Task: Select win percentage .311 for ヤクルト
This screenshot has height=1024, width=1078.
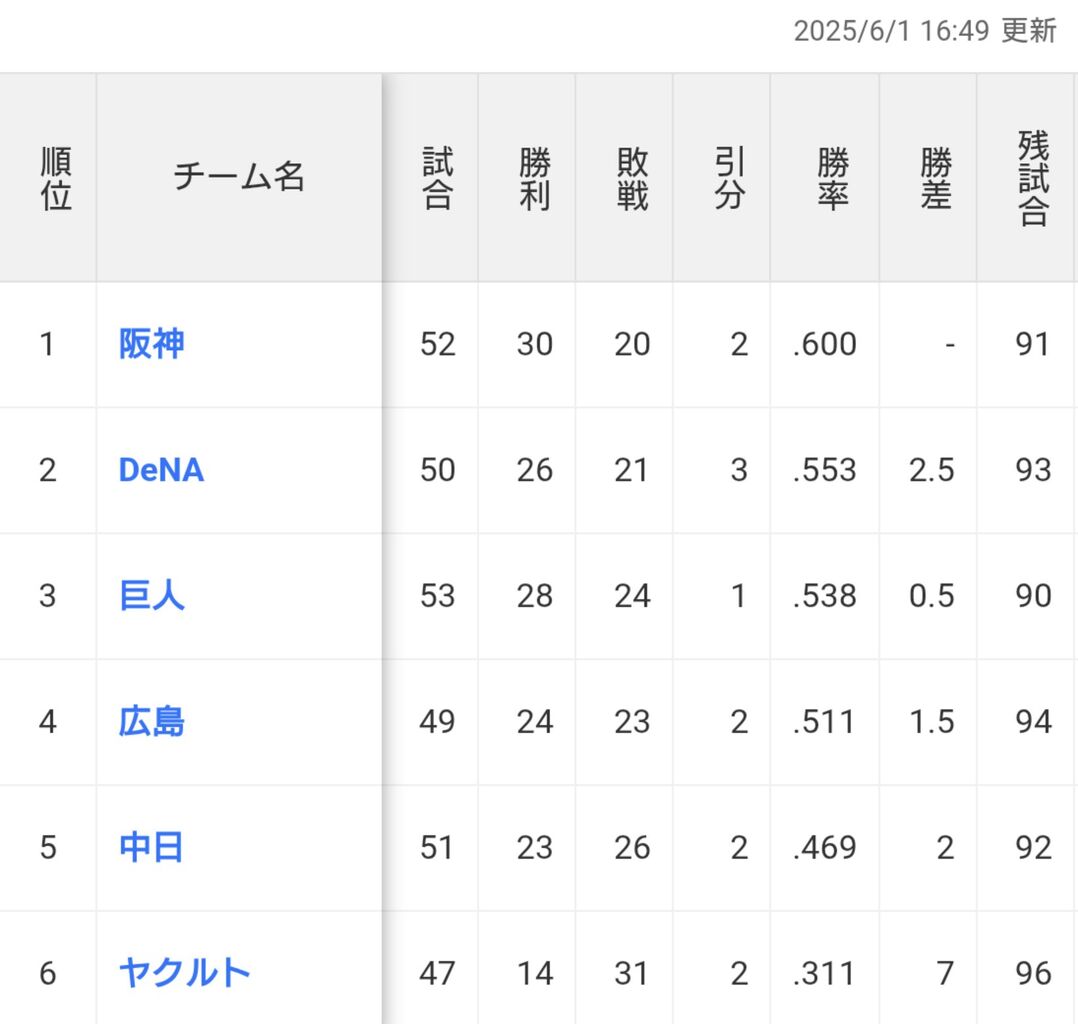Action: click(x=823, y=973)
